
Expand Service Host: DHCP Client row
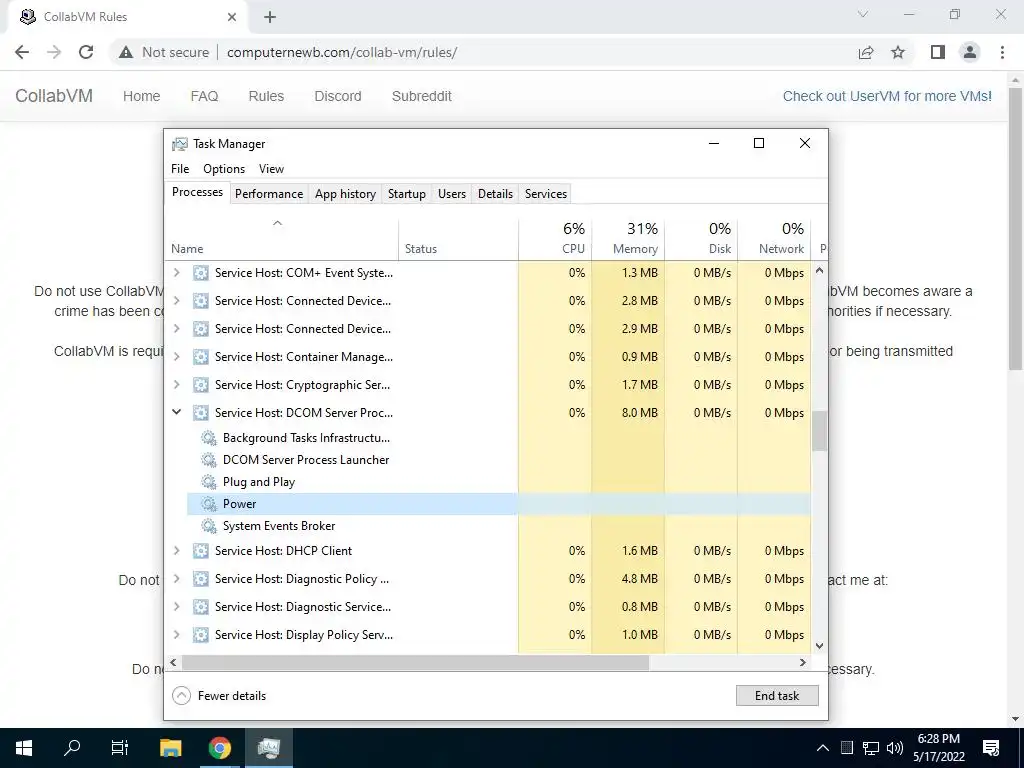(x=176, y=551)
